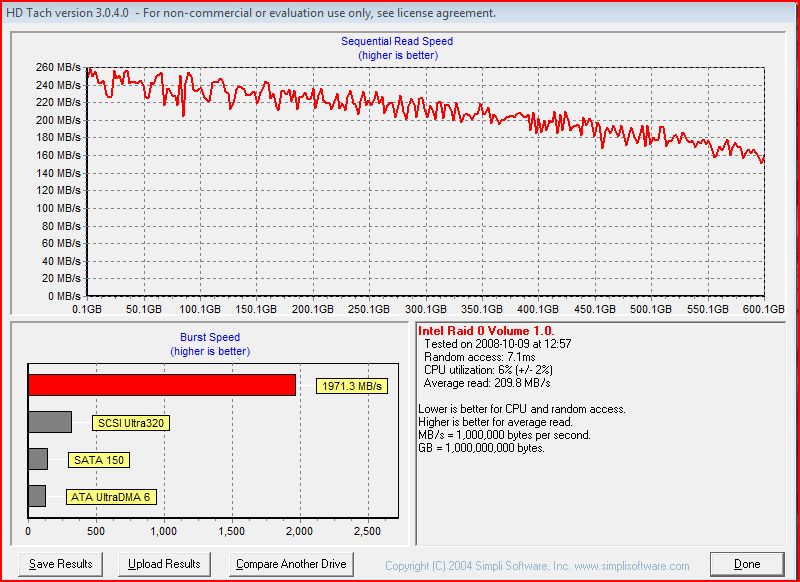Select the Intel Raid 0 Volume heading
Screen dimensions: 800x582
coord(486,330)
